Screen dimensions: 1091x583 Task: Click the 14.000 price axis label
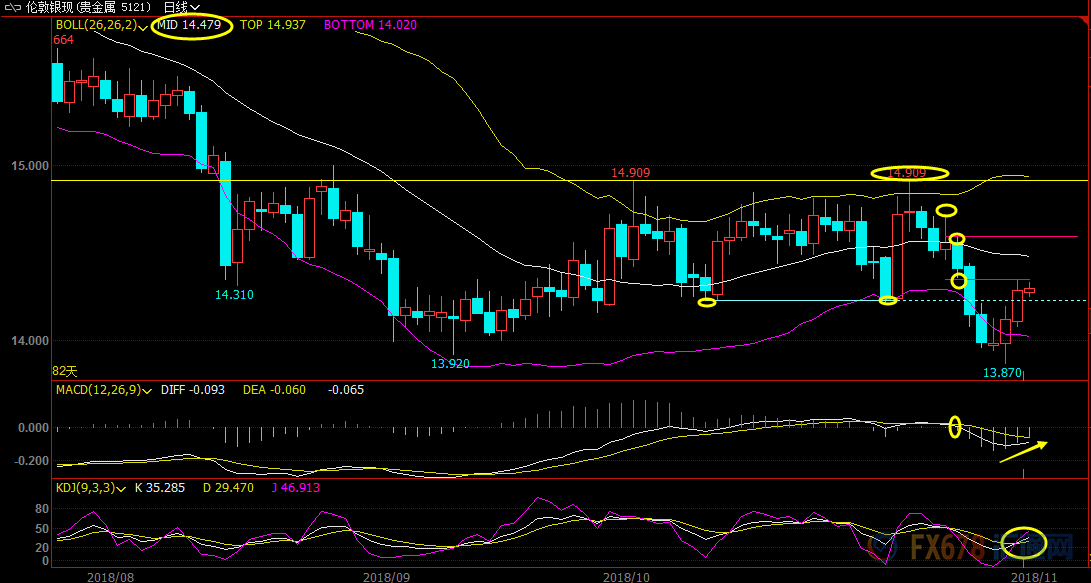(32, 341)
